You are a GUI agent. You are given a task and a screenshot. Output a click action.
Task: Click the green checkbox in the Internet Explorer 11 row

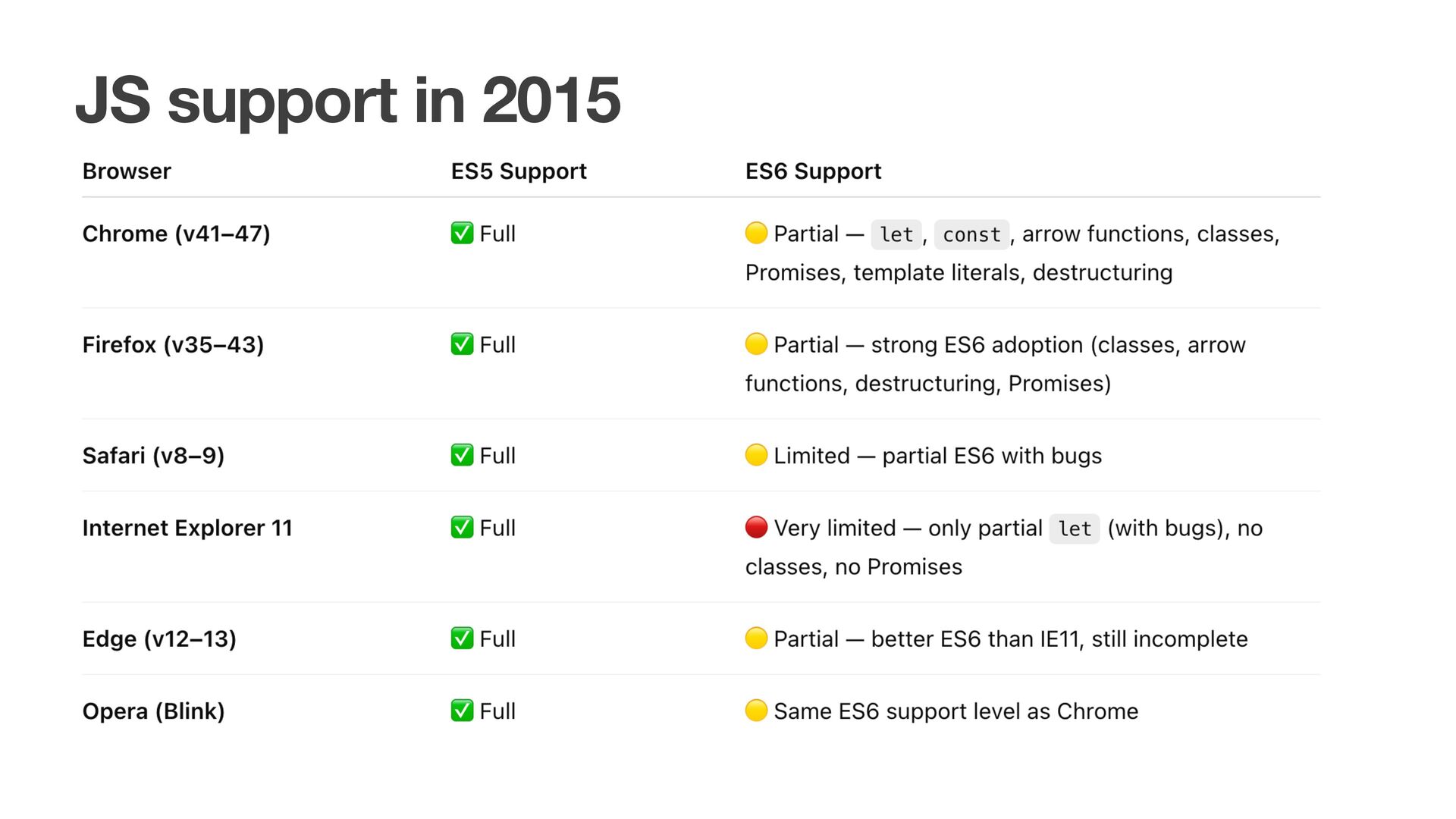(462, 527)
